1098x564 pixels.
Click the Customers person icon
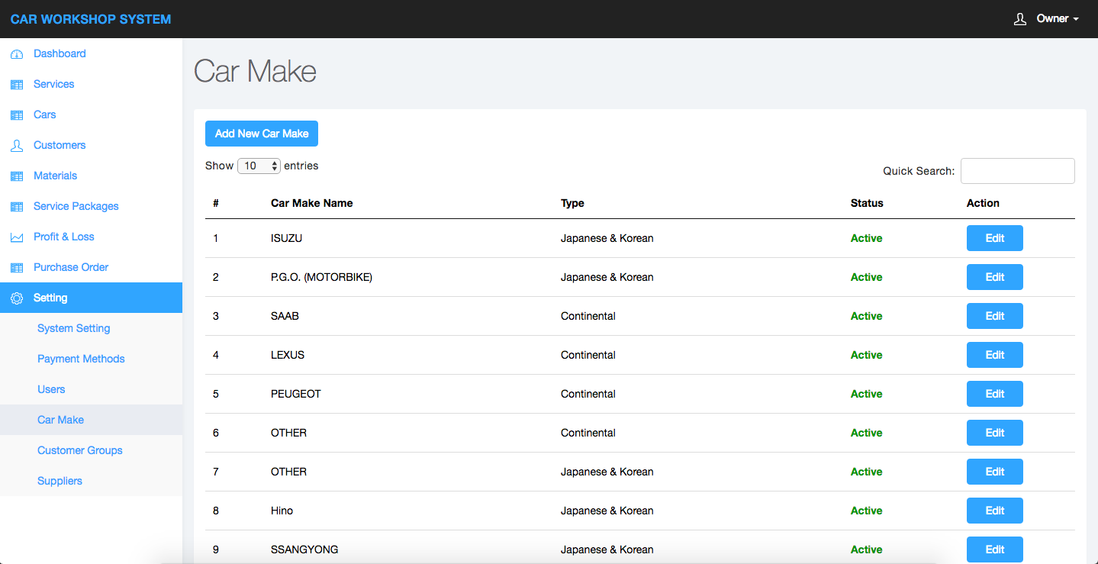click(17, 146)
